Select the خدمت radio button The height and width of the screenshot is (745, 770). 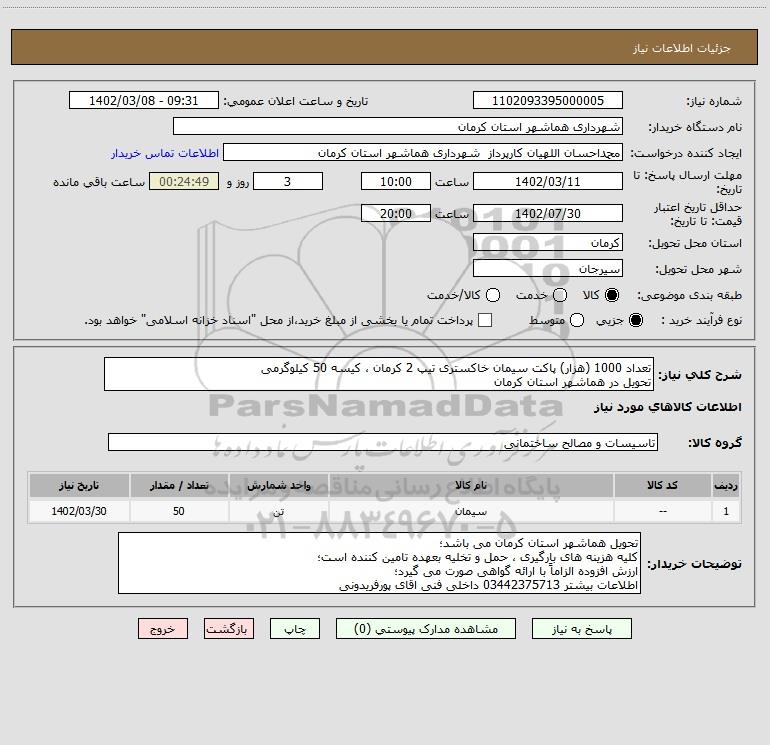560,295
